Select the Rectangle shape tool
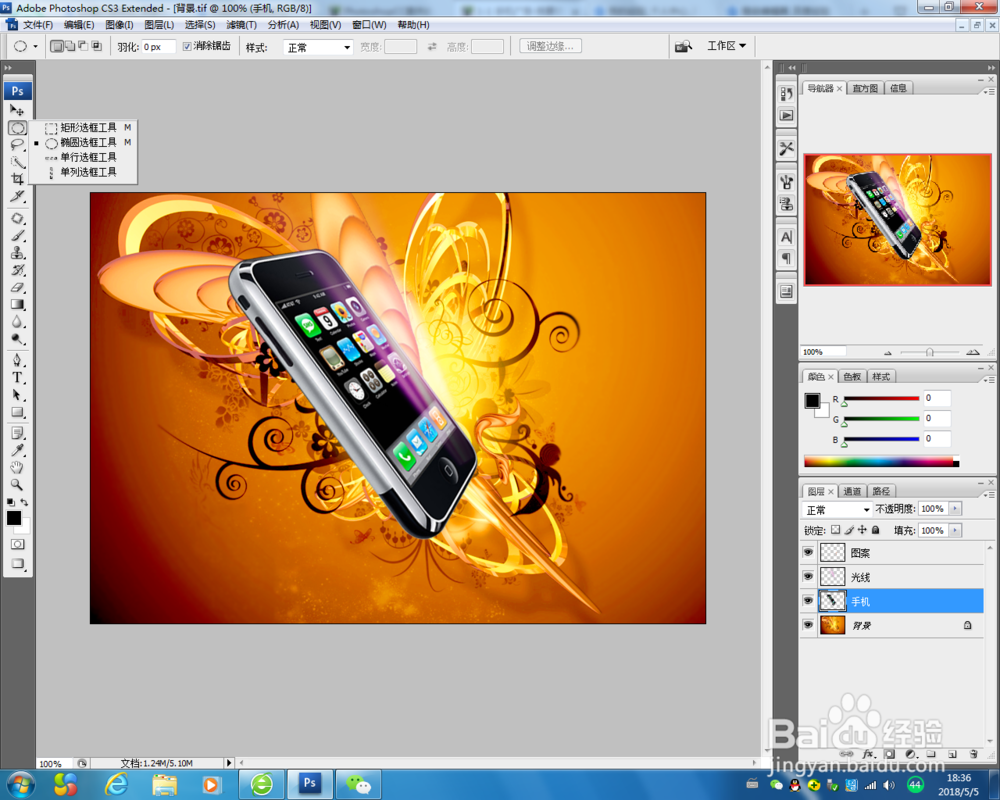Image resolution: width=1000 pixels, height=800 pixels. [x=17, y=413]
